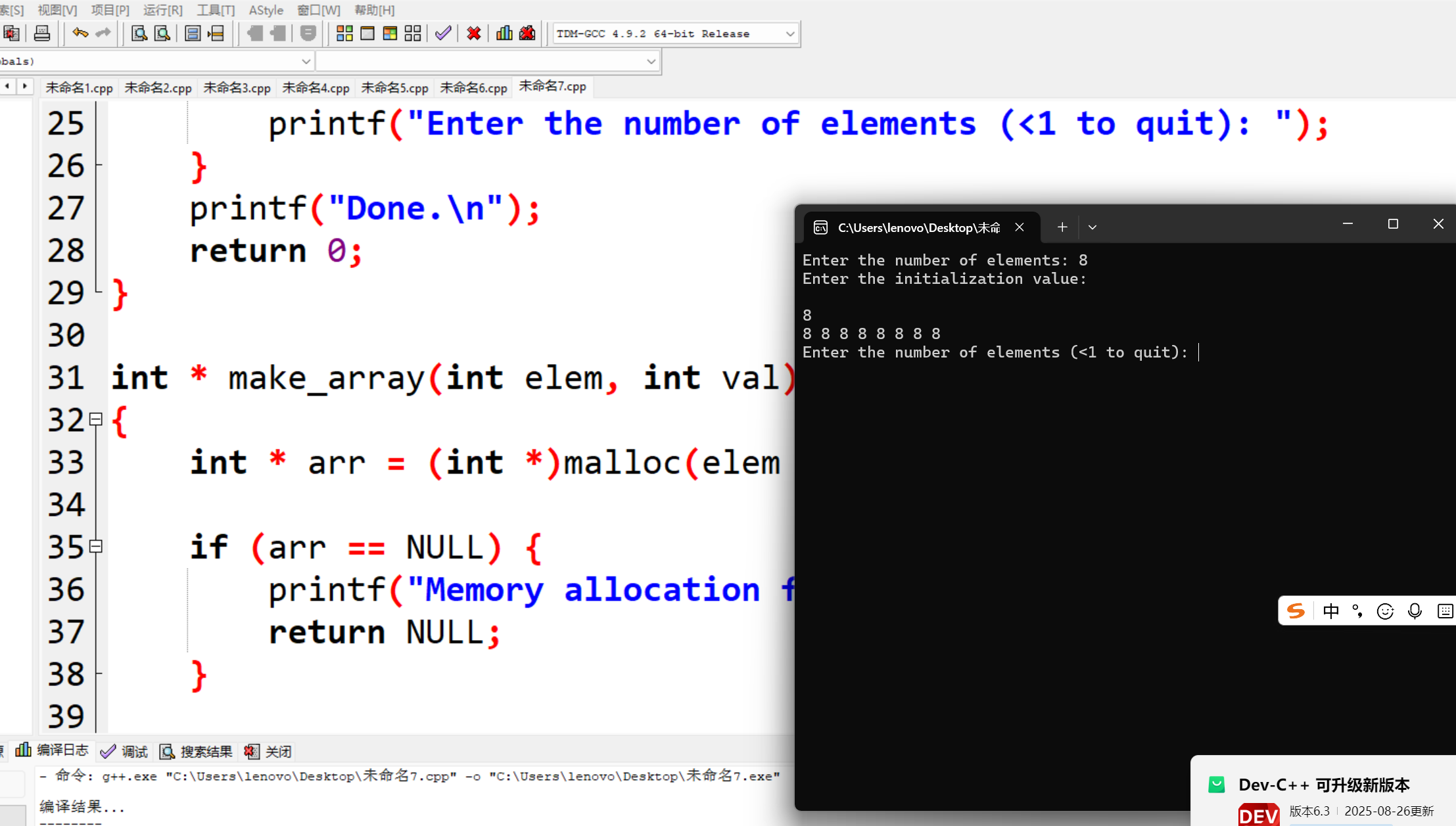Collapse code fold at line 35
The width and height of the screenshot is (1456, 826).
[x=96, y=546]
